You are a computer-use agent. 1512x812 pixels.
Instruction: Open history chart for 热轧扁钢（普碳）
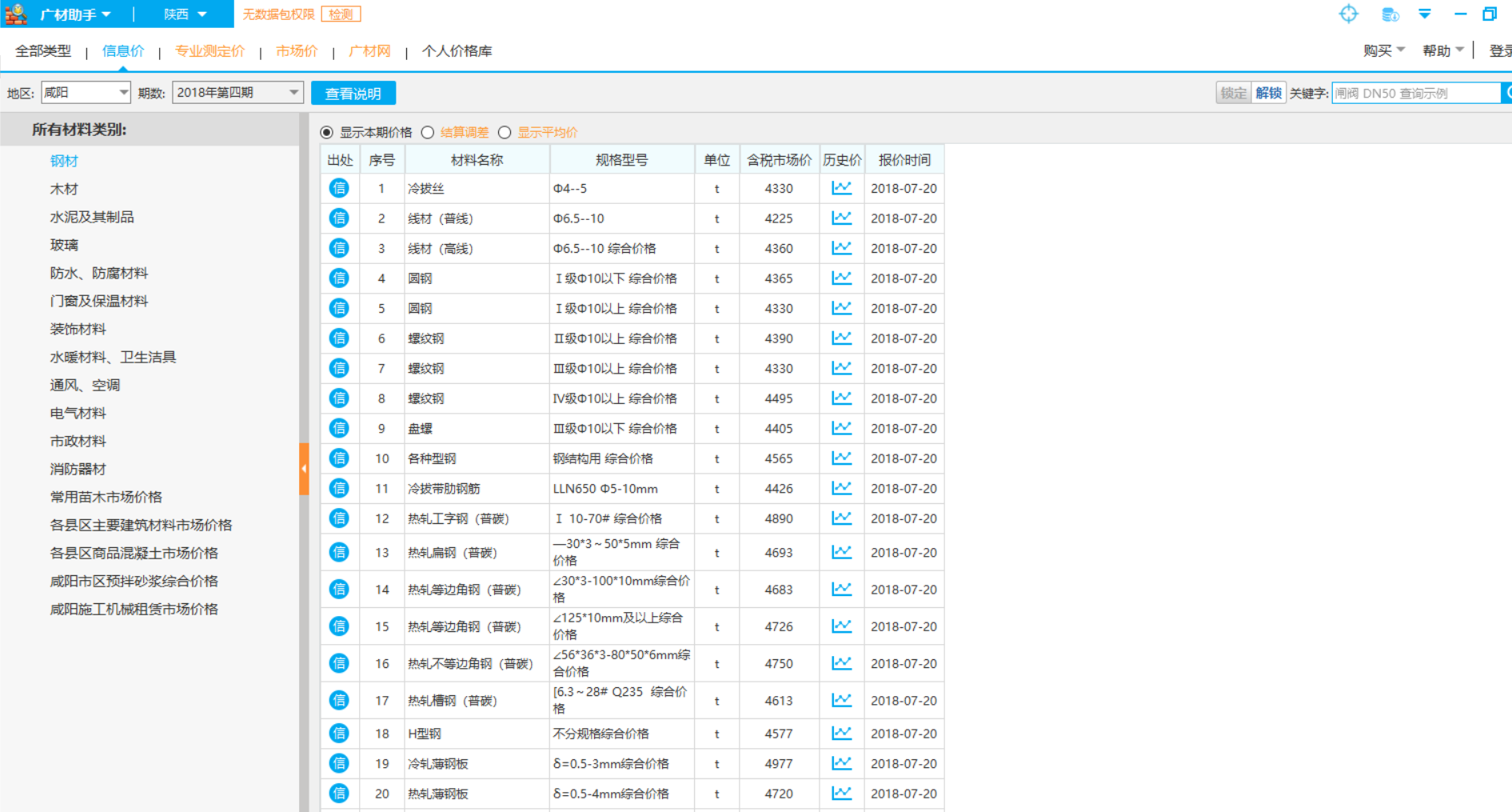(841, 552)
